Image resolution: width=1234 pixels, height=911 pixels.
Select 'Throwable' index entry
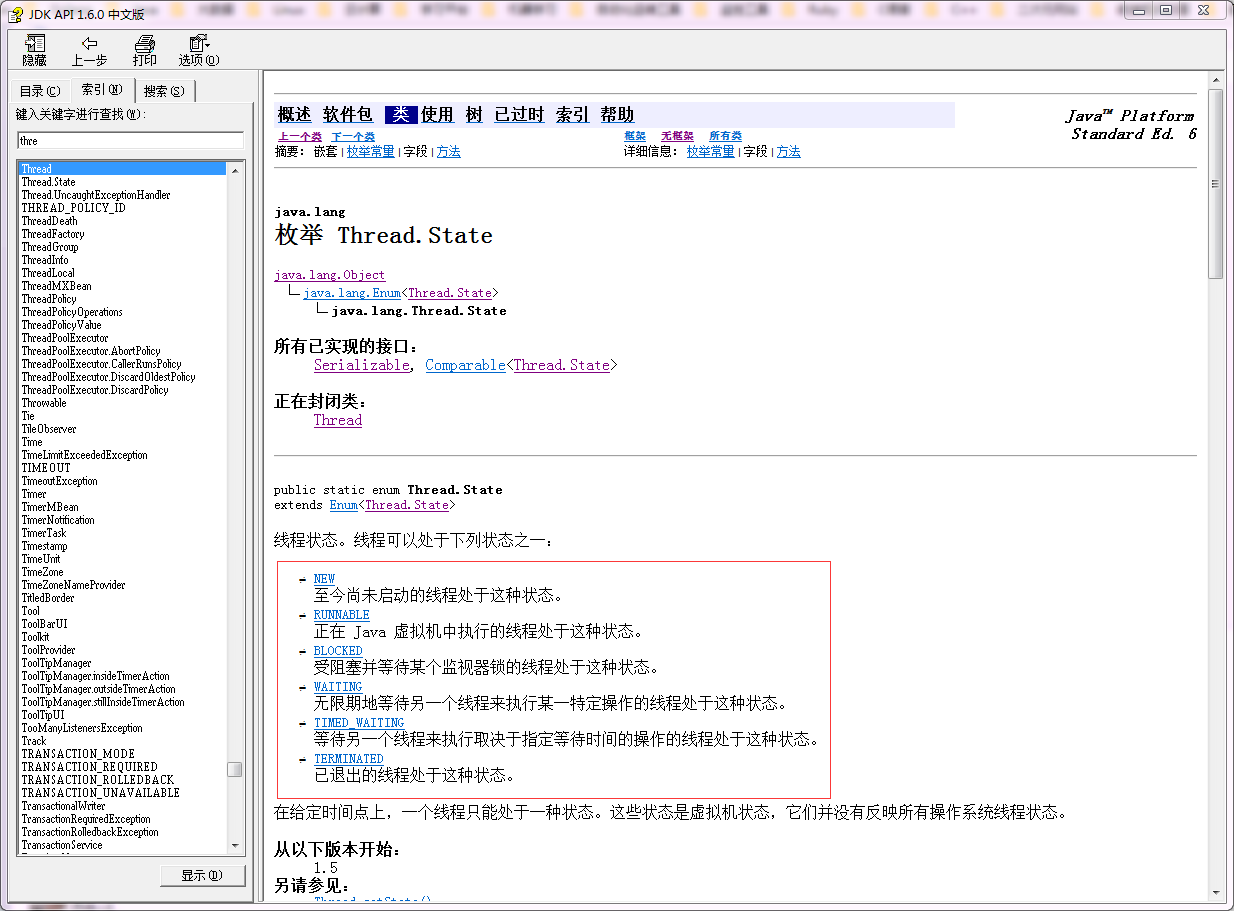[x=44, y=403]
